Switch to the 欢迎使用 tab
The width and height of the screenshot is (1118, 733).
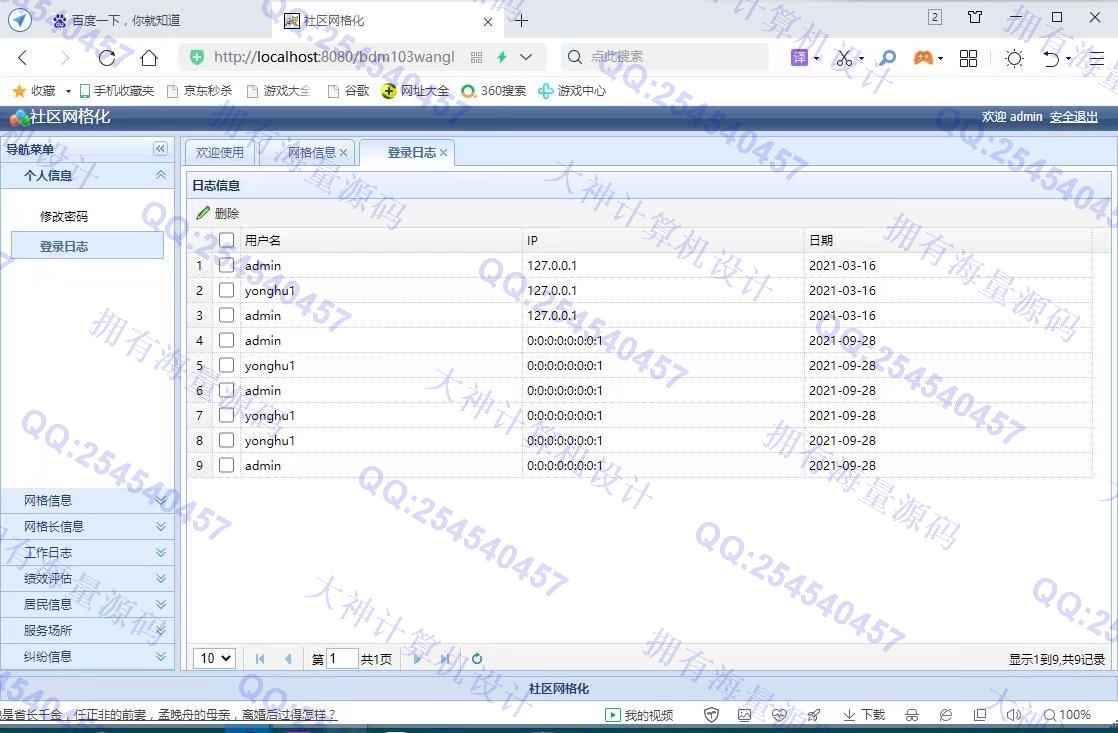tap(220, 153)
